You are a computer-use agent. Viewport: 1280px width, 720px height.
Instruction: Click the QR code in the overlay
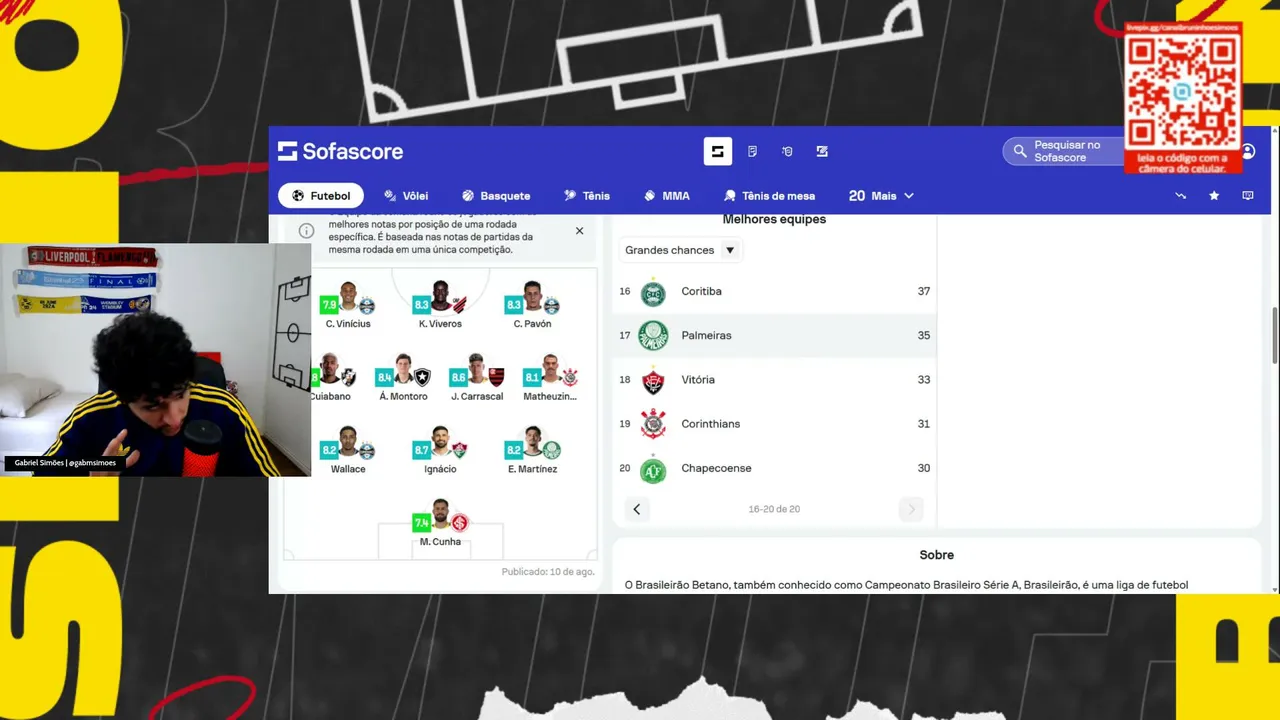(x=1183, y=92)
